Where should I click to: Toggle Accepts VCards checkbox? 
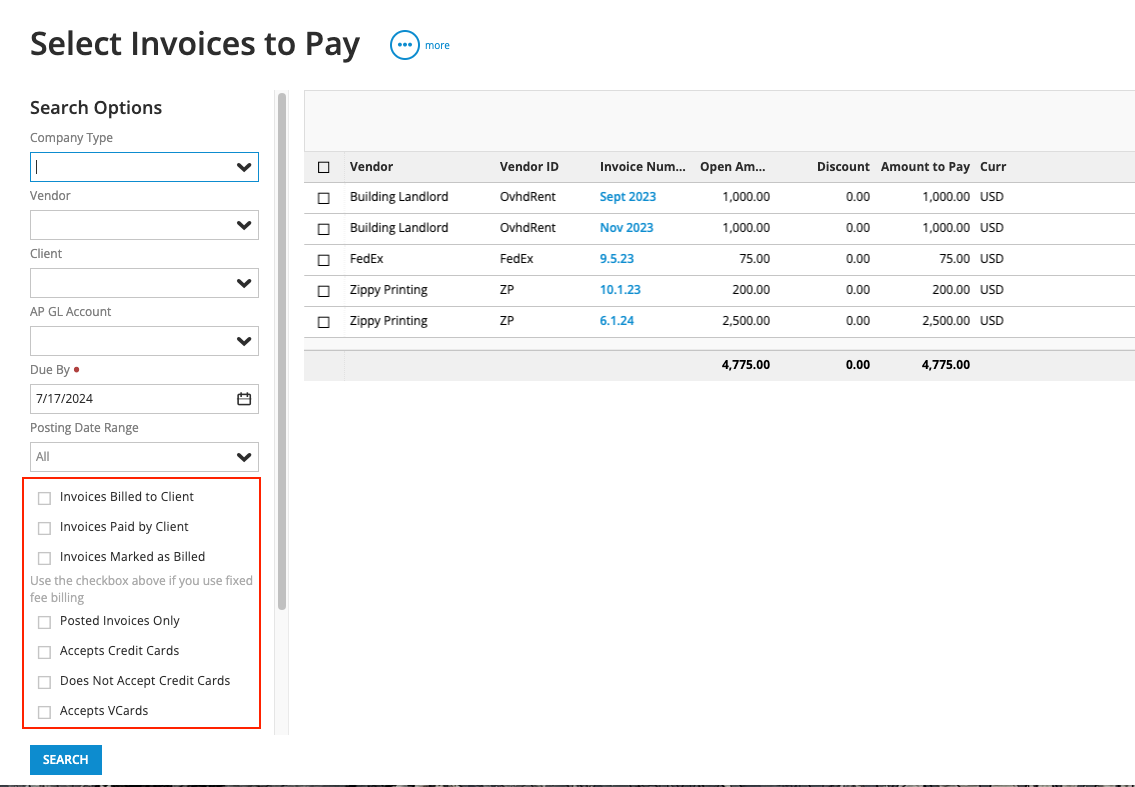pos(44,712)
